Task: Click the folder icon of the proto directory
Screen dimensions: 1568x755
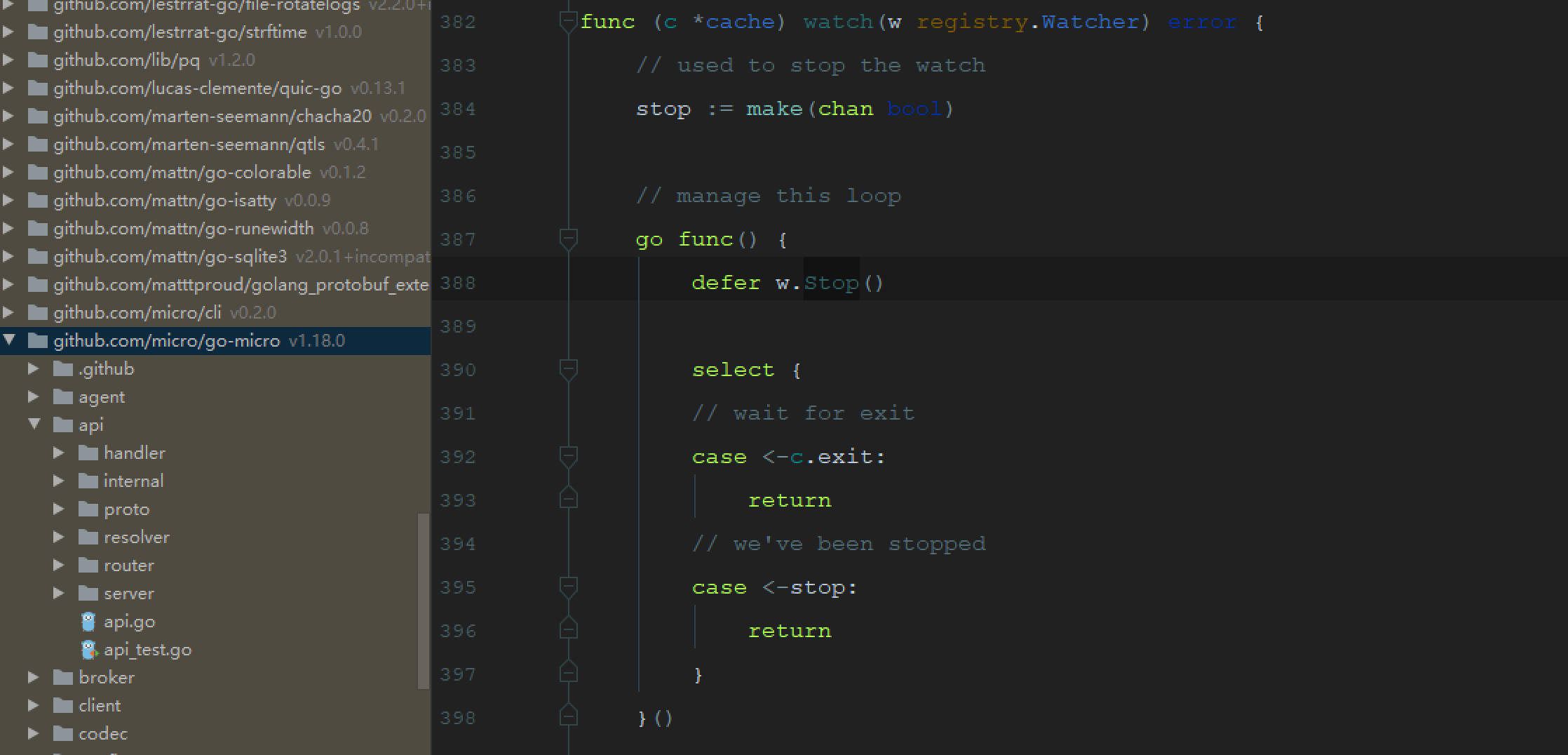Action: 88,509
